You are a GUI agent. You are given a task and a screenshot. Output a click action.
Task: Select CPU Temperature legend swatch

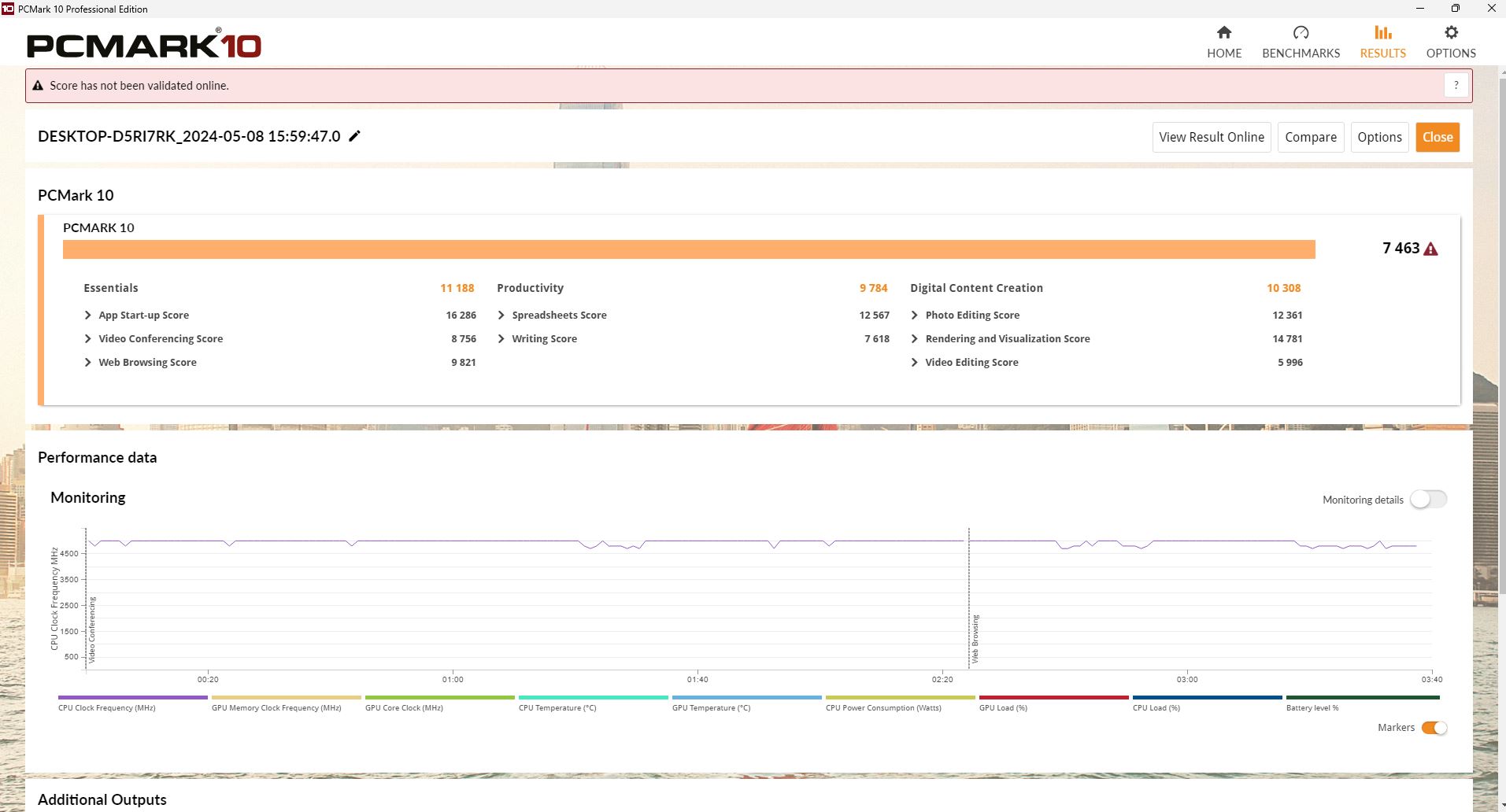(x=594, y=697)
